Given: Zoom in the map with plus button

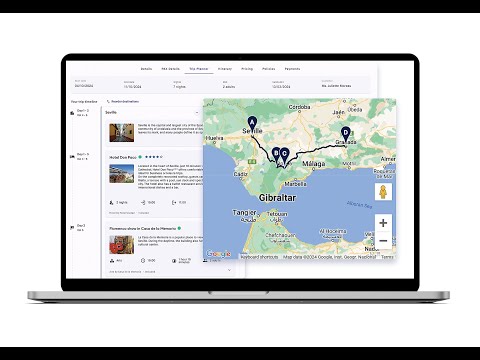Looking at the screenshot, I should [383, 223].
